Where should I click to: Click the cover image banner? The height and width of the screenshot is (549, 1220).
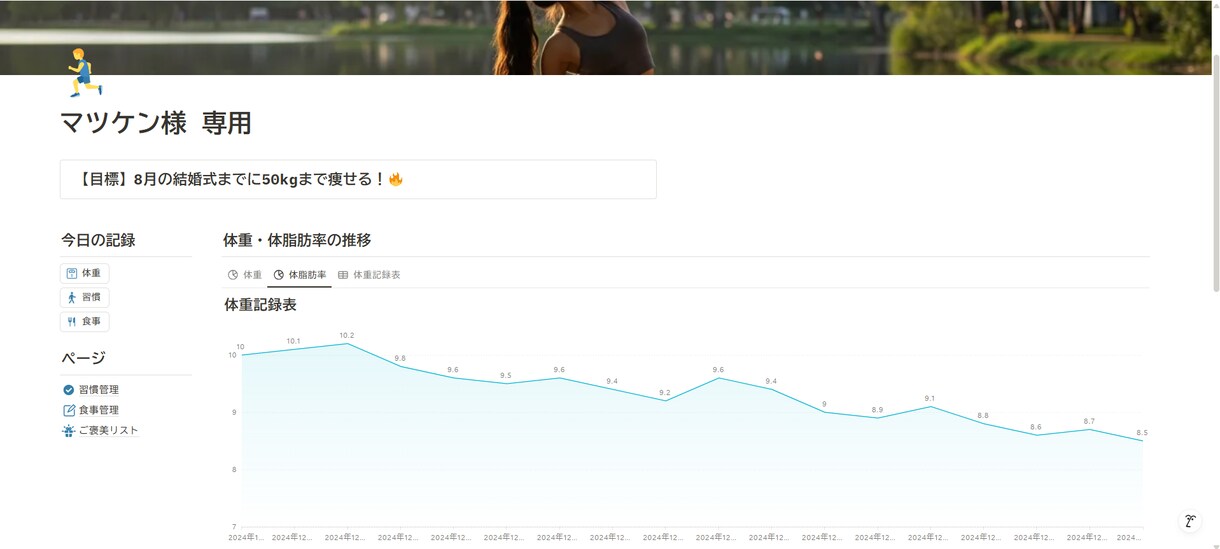pyautogui.click(x=606, y=37)
